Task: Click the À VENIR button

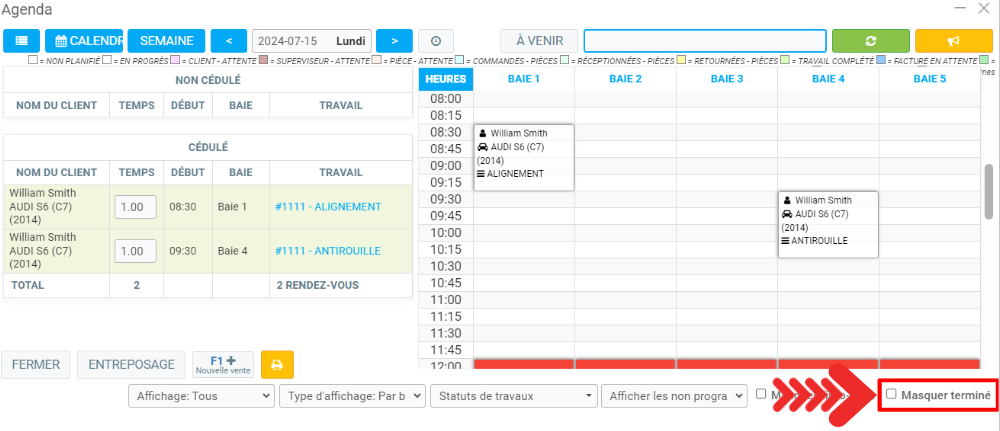Action: coord(538,41)
